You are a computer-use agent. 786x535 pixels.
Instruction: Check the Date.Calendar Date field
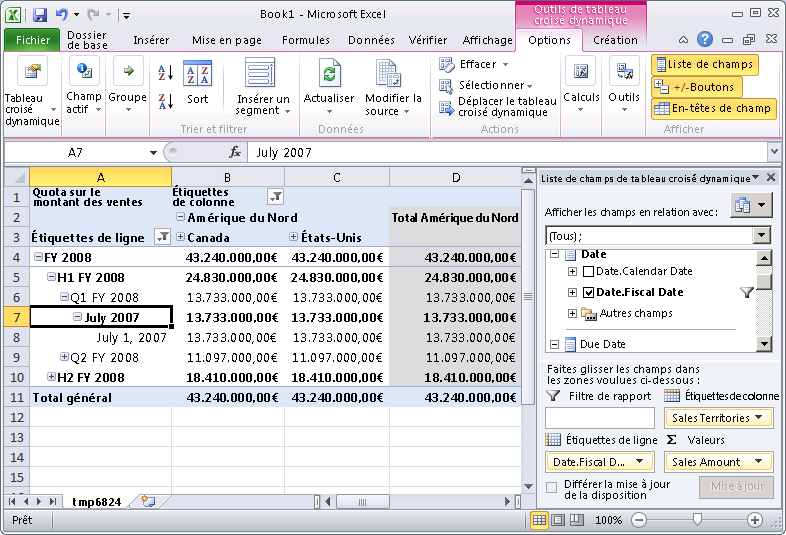pyautogui.click(x=588, y=272)
